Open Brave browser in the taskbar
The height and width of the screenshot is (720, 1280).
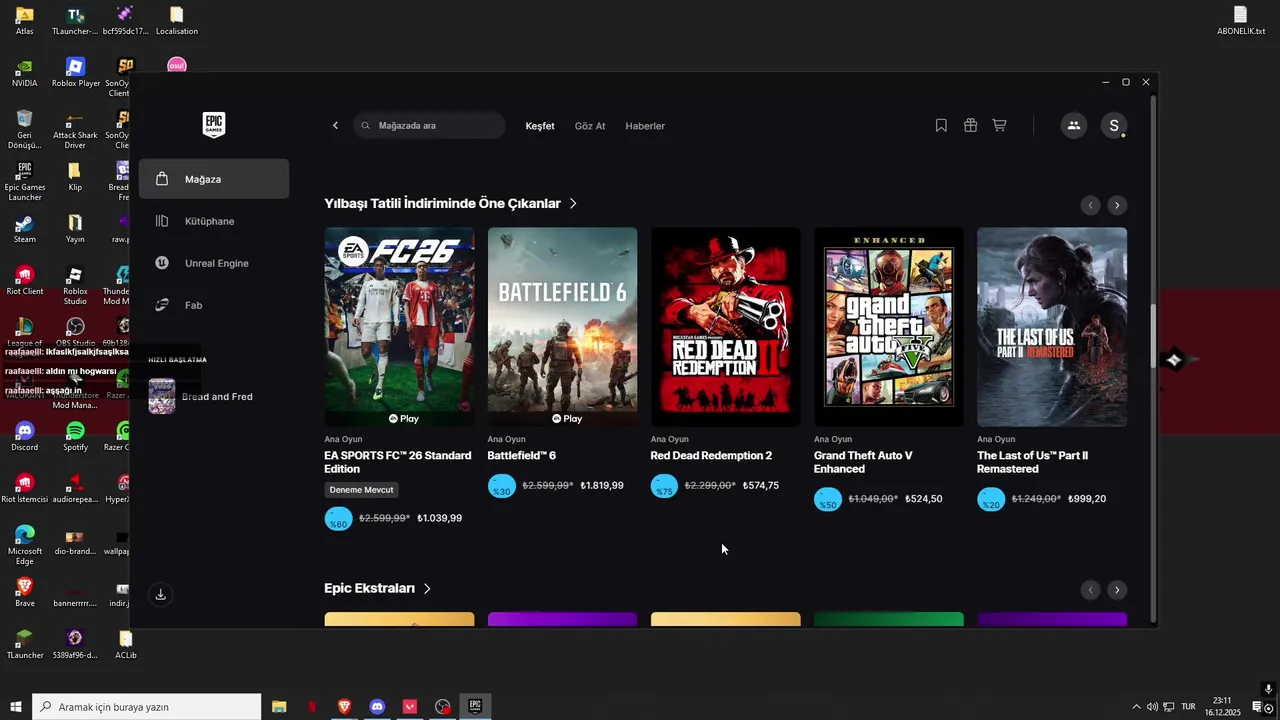pyautogui.click(x=344, y=707)
